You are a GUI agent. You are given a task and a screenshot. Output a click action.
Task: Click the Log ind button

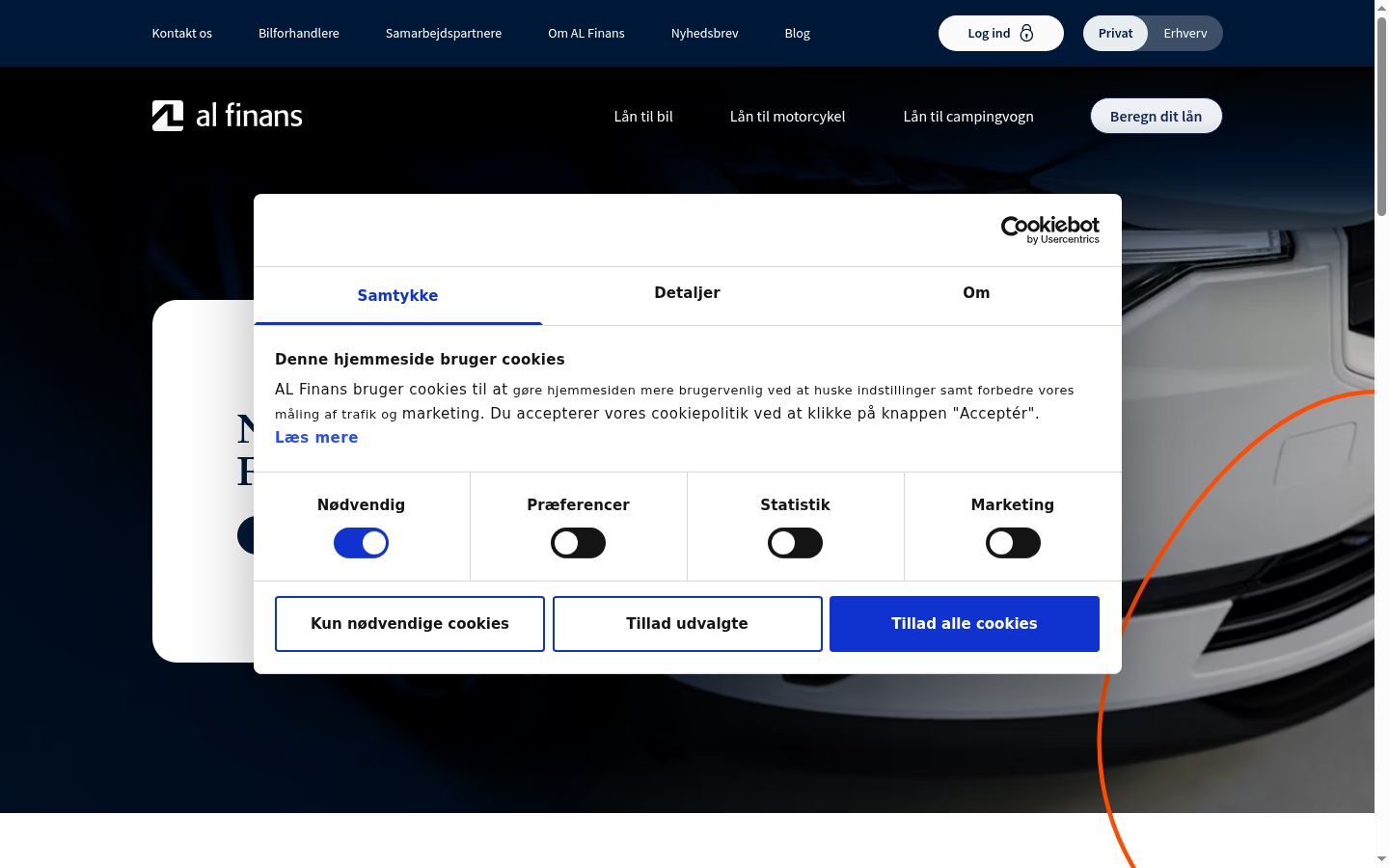point(1001,33)
